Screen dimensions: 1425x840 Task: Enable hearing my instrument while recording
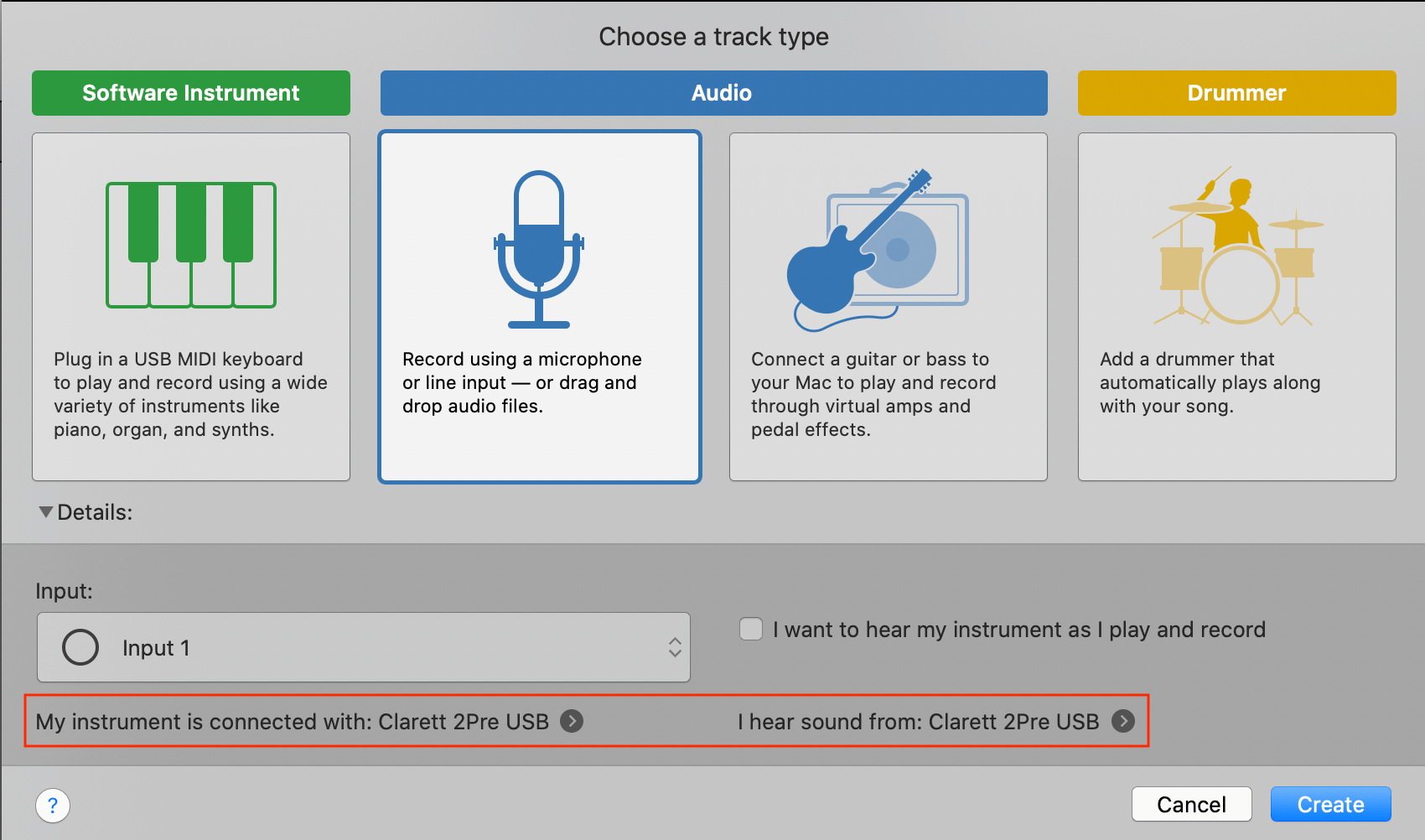coord(750,629)
